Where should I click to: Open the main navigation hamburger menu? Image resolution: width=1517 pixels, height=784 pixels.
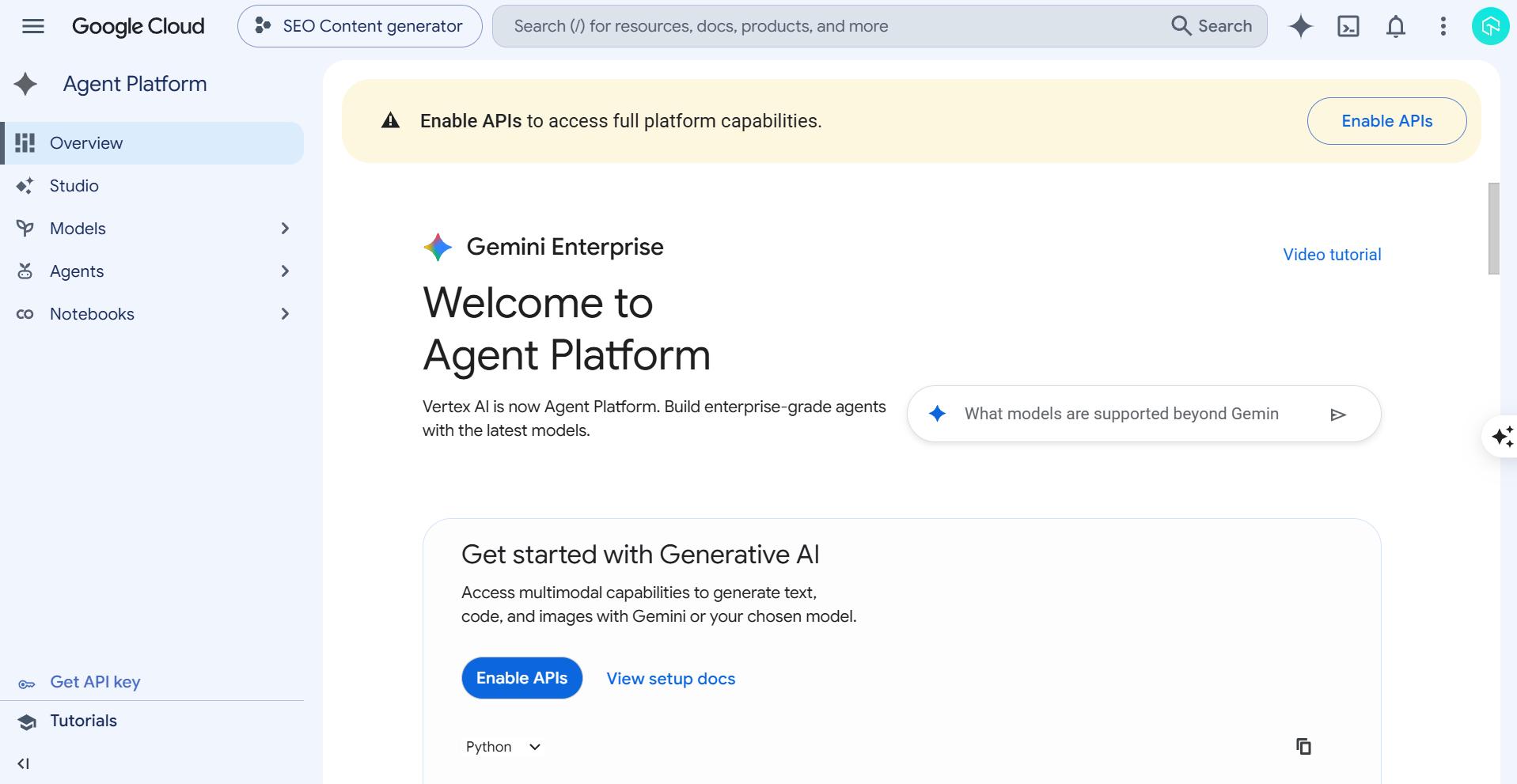tap(33, 26)
